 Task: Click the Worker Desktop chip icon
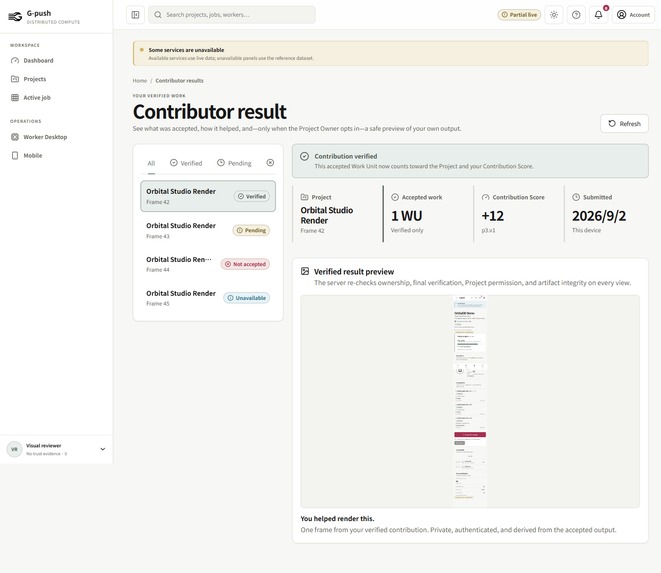coord(15,137)
